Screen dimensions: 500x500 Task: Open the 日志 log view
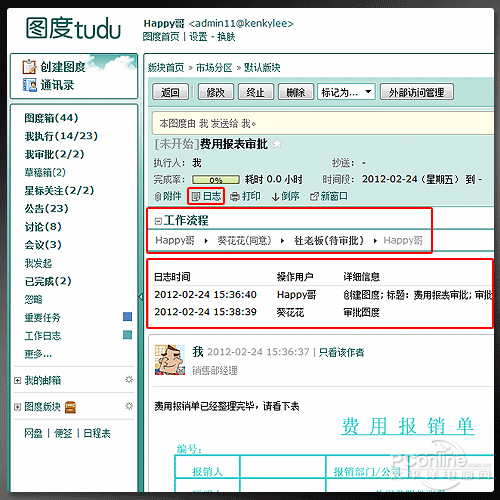206,196
